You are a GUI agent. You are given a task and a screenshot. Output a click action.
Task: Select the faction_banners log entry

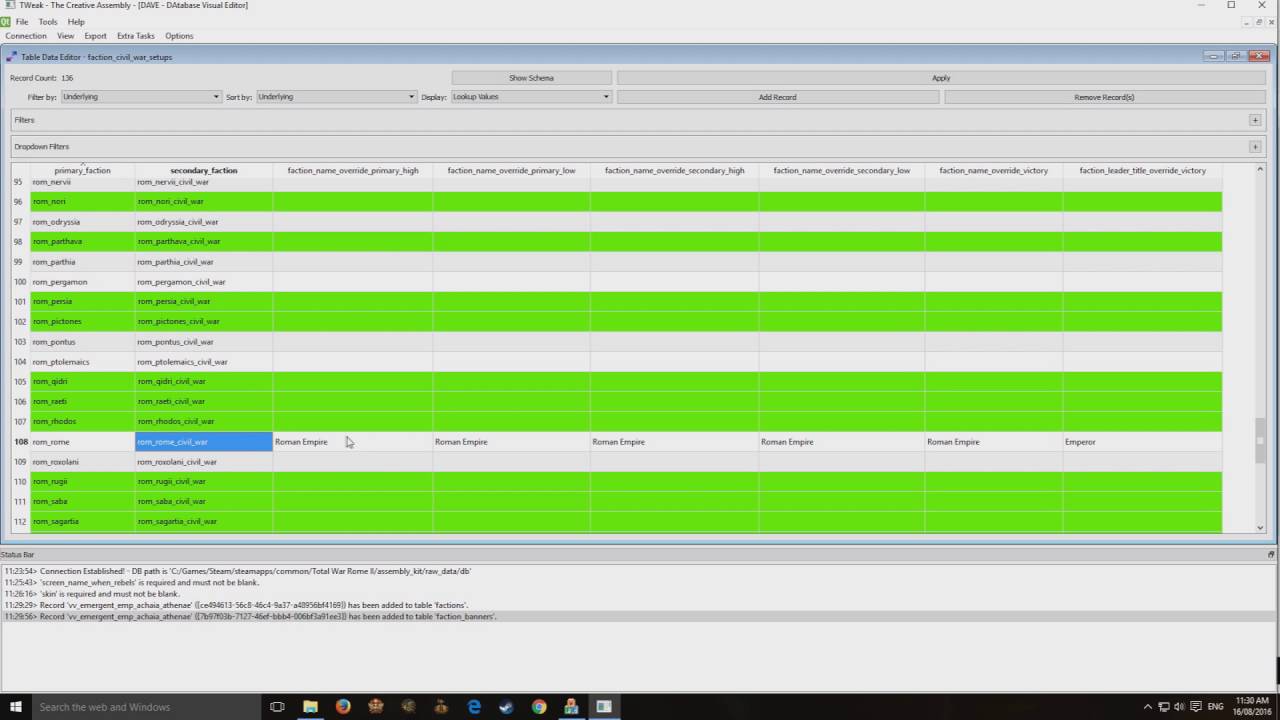point(250,617)
